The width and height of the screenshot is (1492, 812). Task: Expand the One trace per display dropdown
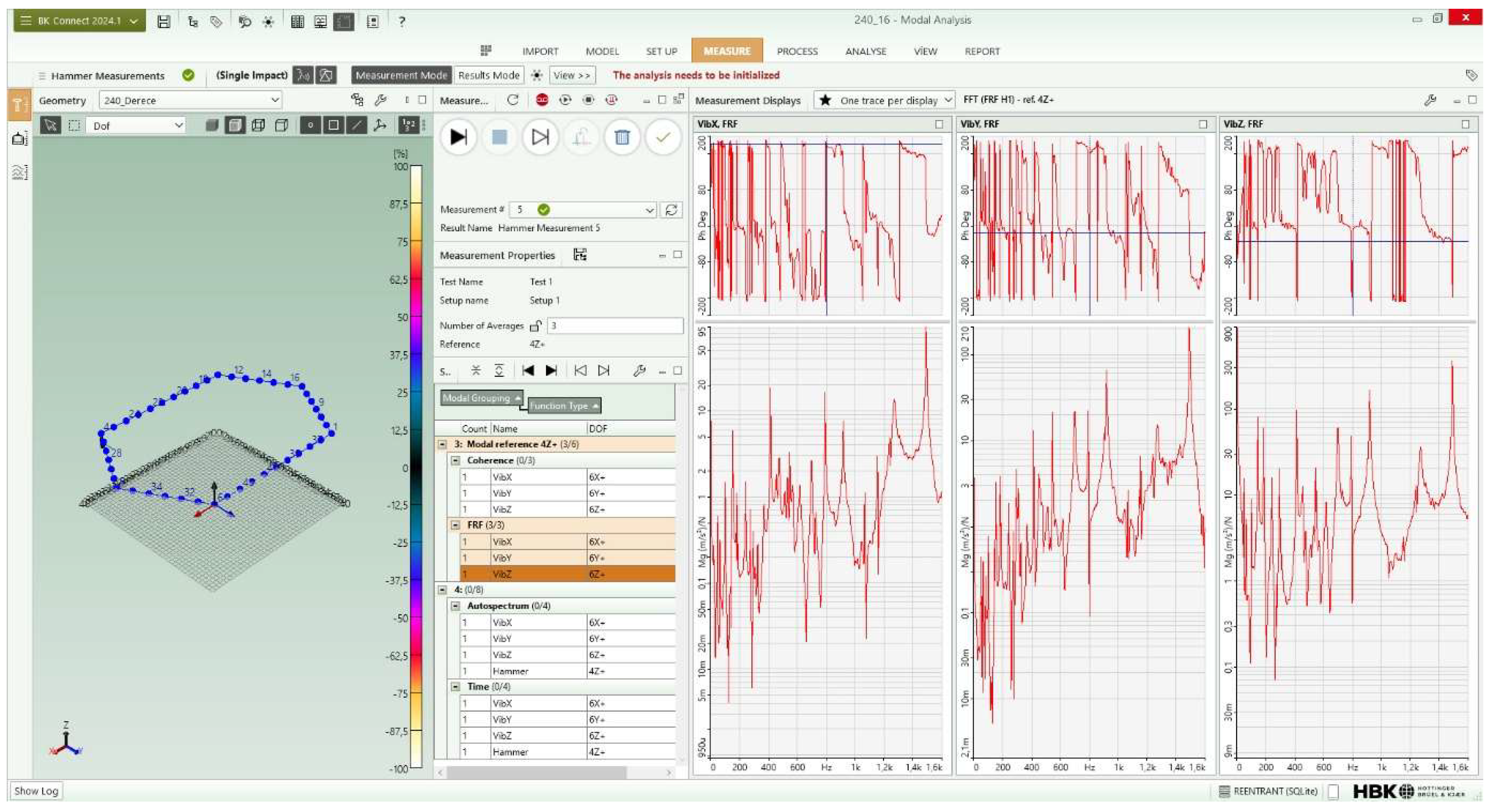pyautogui.click(x=948, y=100)
